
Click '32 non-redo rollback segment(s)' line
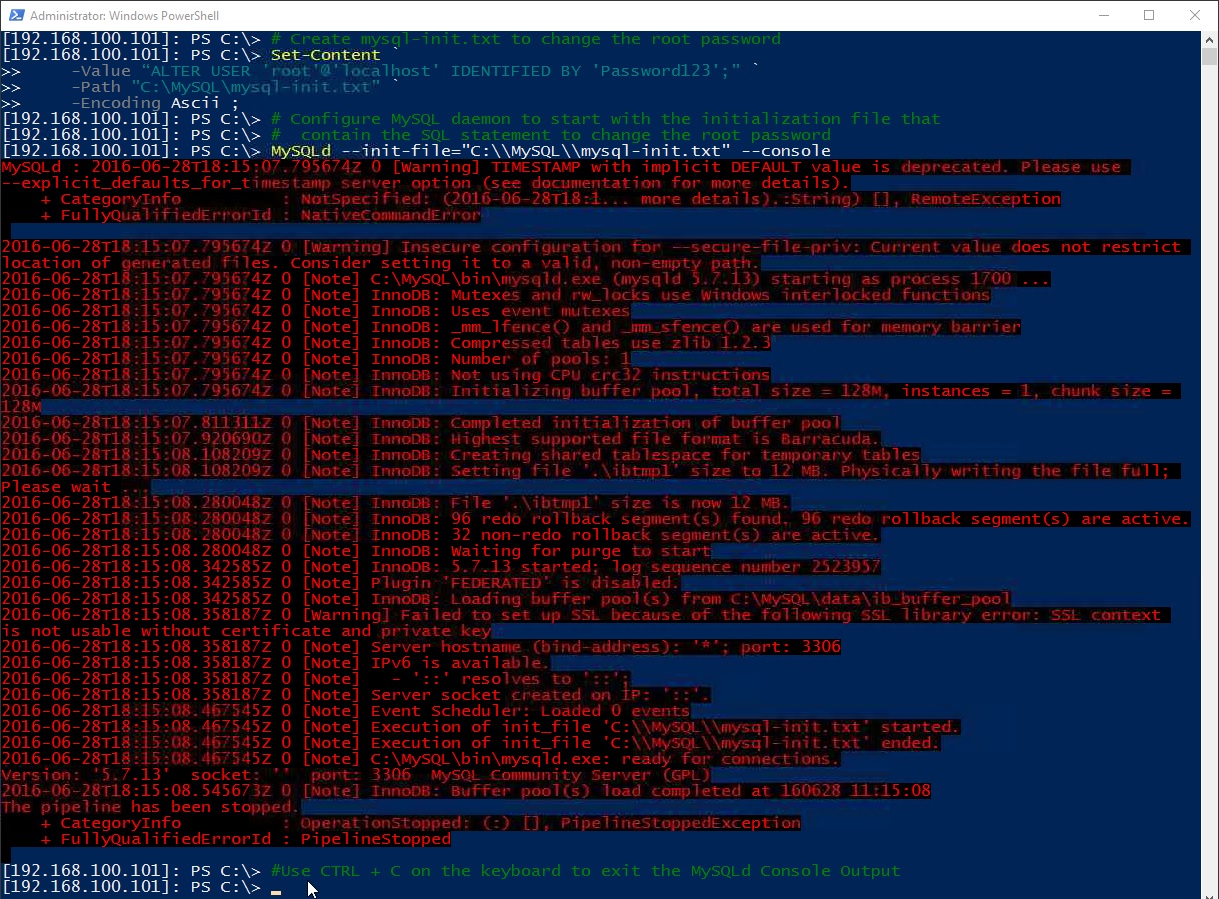coord(441,535)
